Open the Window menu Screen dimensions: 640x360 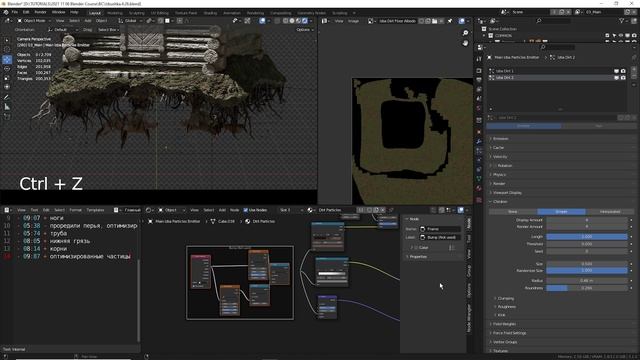(x=58, y=12)
